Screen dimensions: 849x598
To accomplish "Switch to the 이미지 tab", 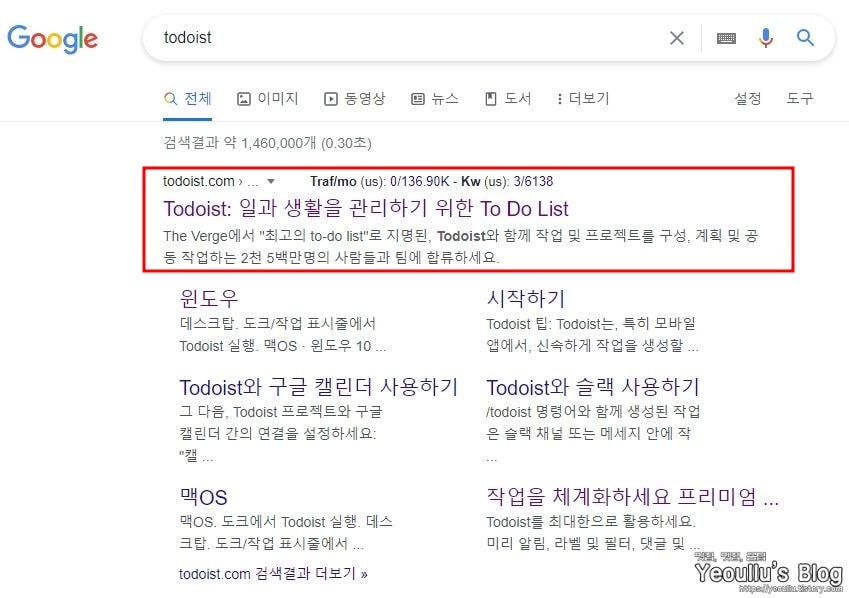I will (267, 99).
